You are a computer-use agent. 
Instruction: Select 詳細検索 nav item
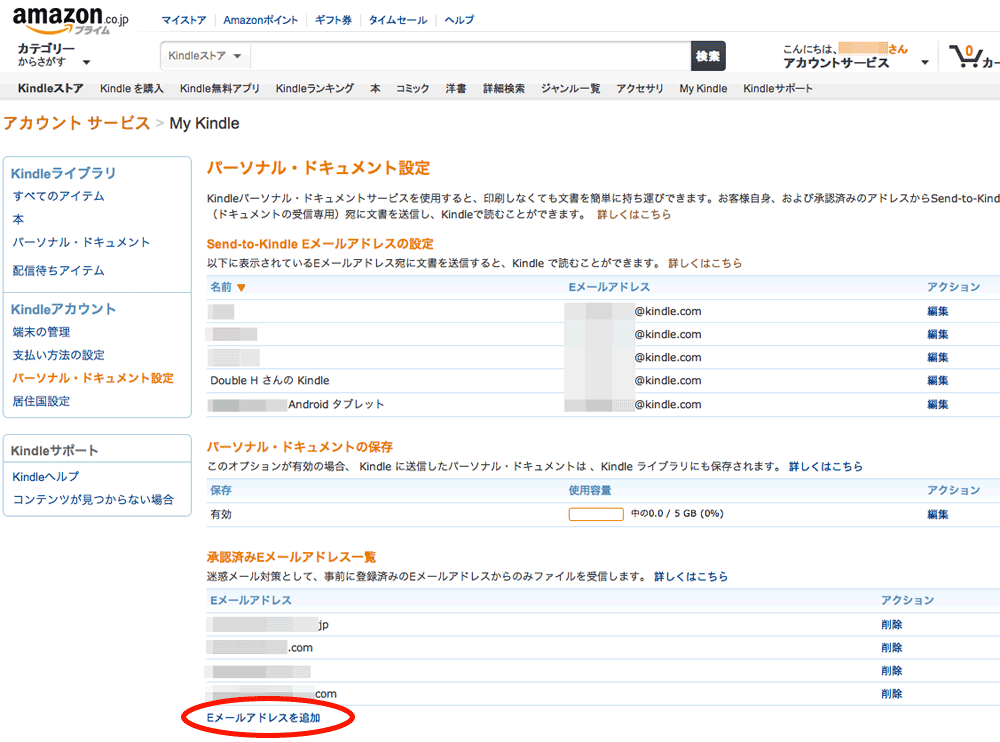tap(504, 89)
